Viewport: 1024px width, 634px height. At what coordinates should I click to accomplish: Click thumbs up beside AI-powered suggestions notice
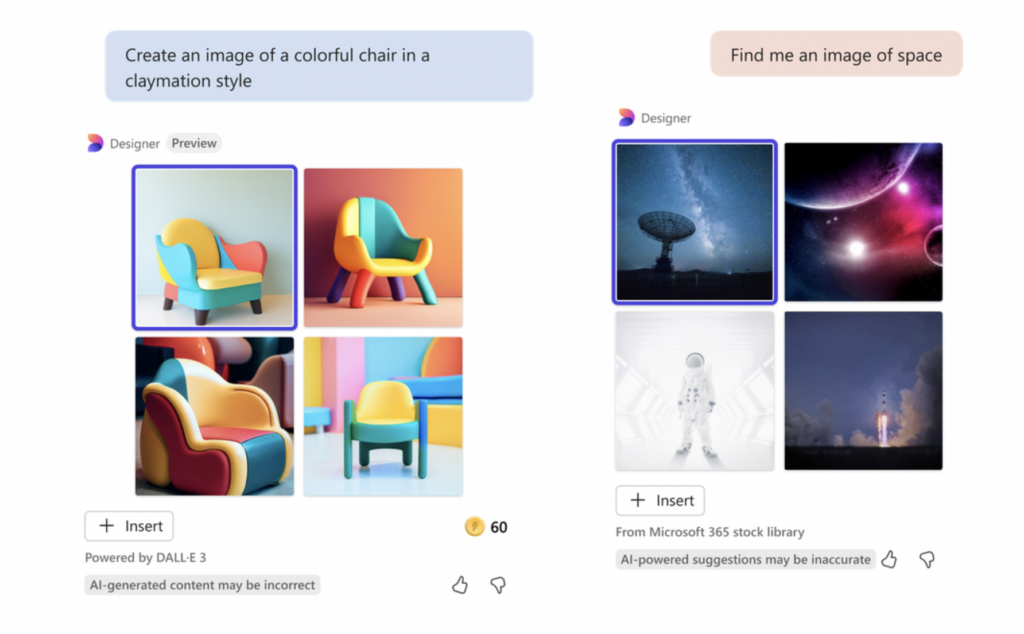[x=889, y=560]
